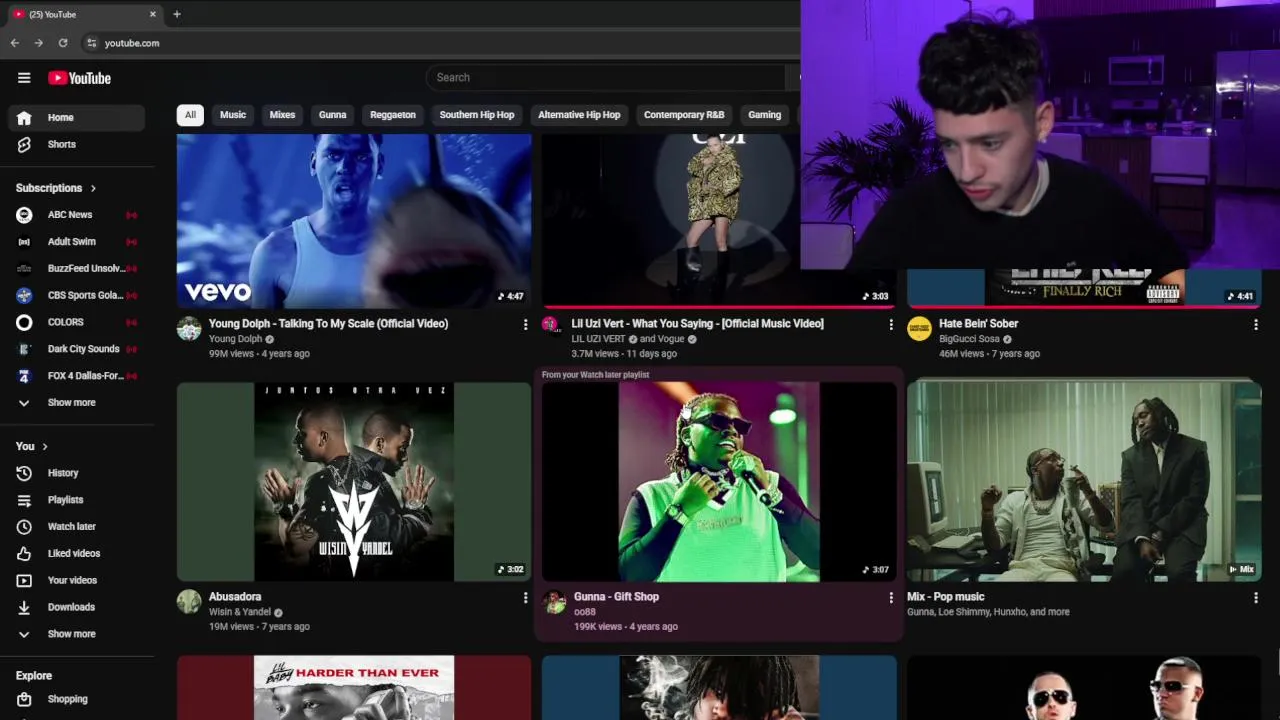Image resolution: width=1280 pixels, height=720 pixels.
Task: Select the Music filter chip
Action: point(233,115)
